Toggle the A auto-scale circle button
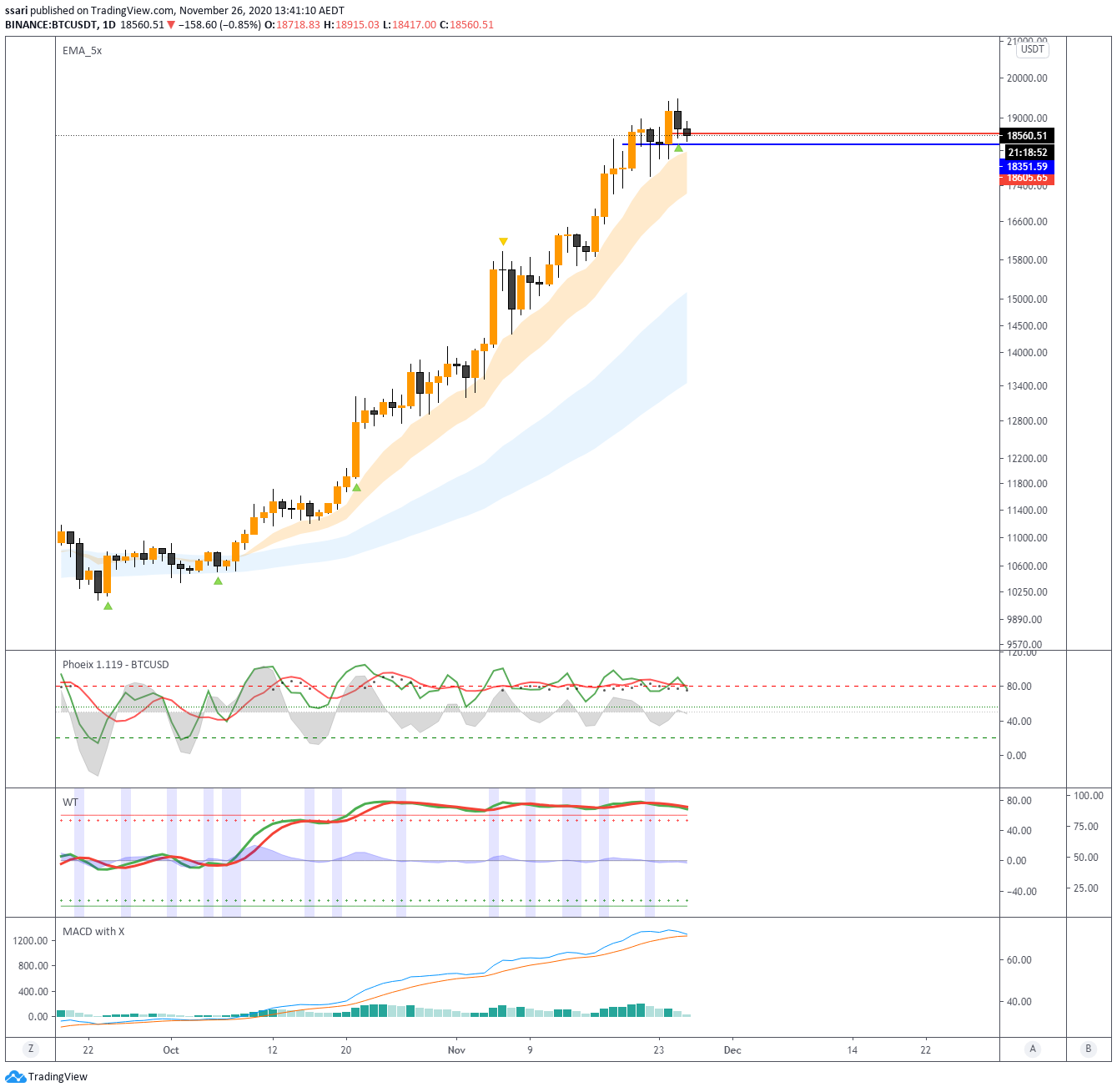Screen dimensions: 1117x1092 point(1033,1049)
